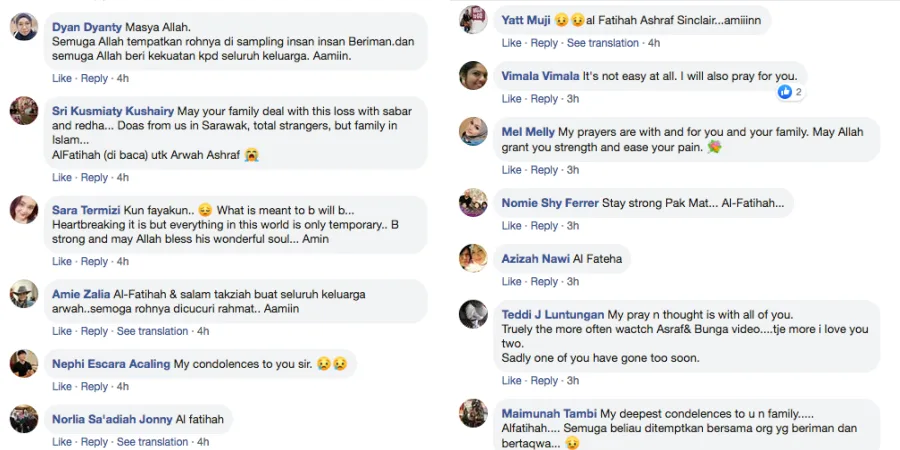Click the 3h timestamp on Teddi's comment
The height and width of the screenshot is (450, 900).
pyautogui.click(x=573, y=380)
